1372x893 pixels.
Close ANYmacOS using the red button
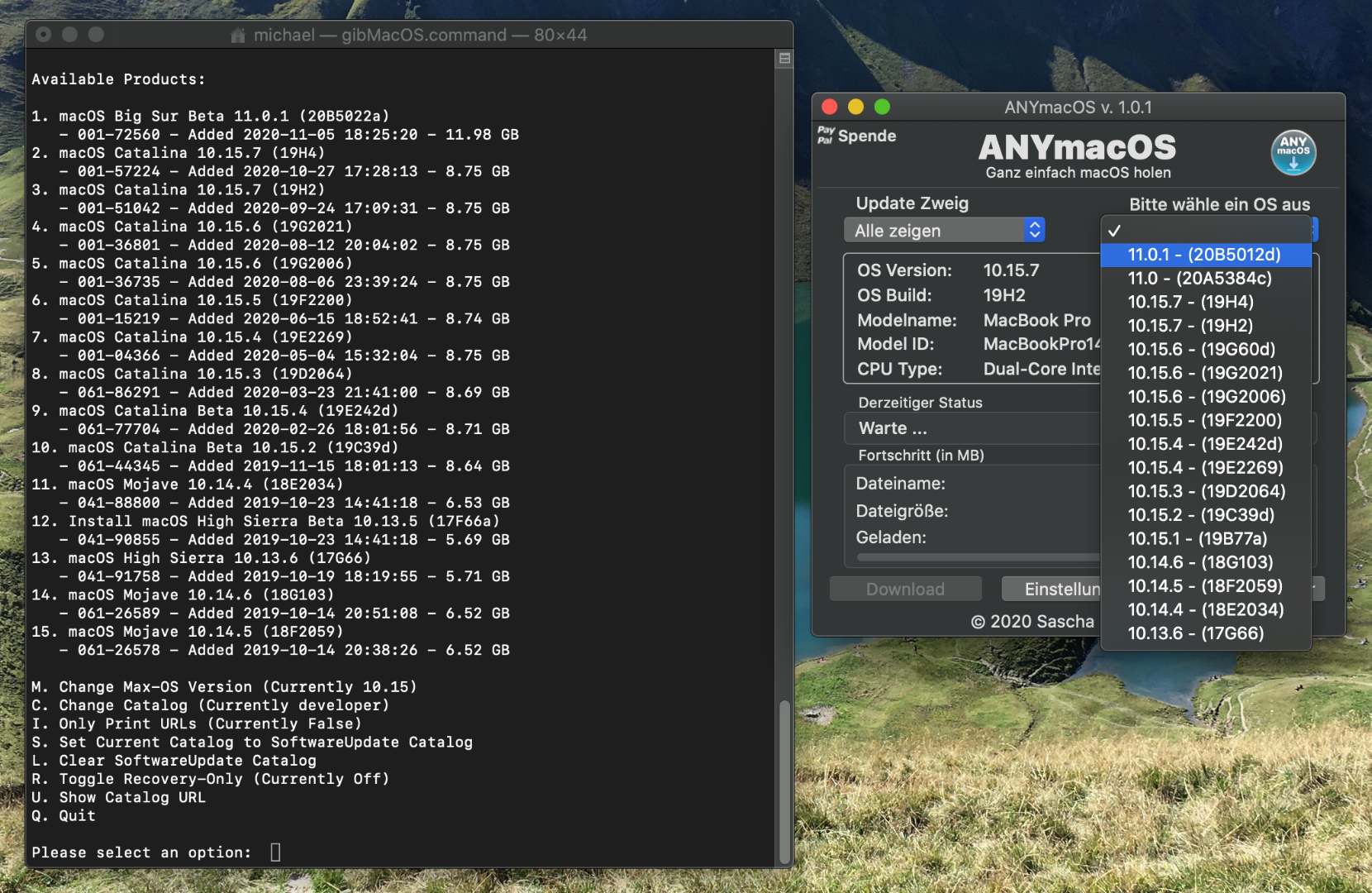[x=830, y=107]
